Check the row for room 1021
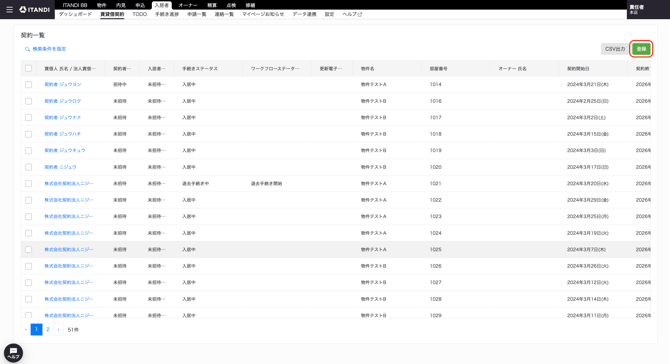Viewport: 670px width, 364px height. (x=29, y=184)
